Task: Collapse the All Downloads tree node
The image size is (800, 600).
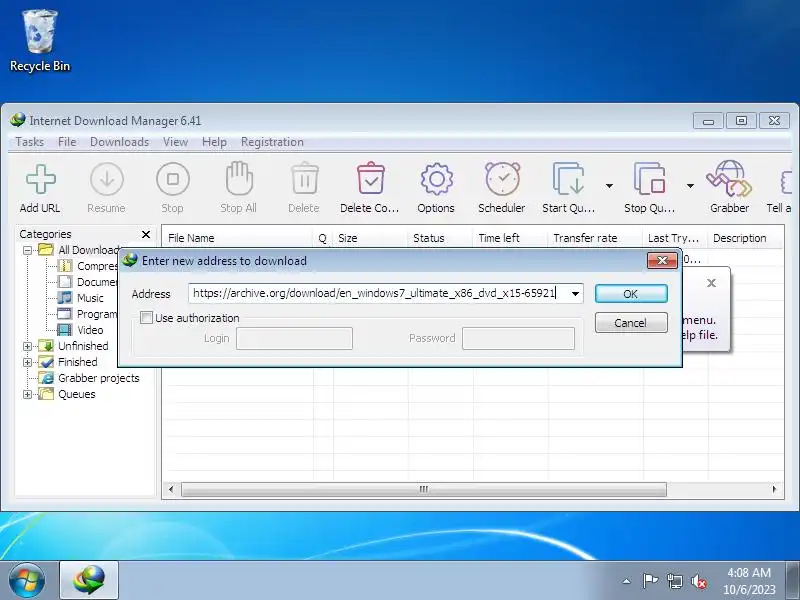Action: [28, 250]
